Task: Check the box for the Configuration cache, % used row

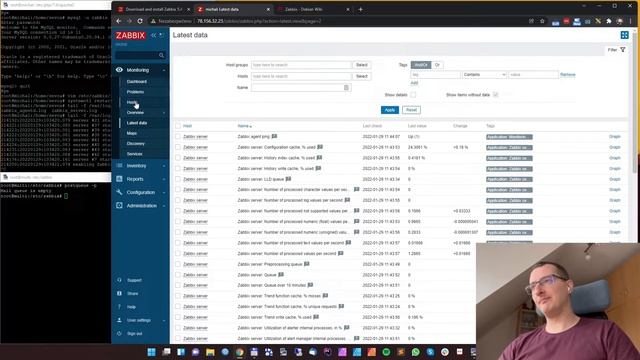Action: point(178,147)
